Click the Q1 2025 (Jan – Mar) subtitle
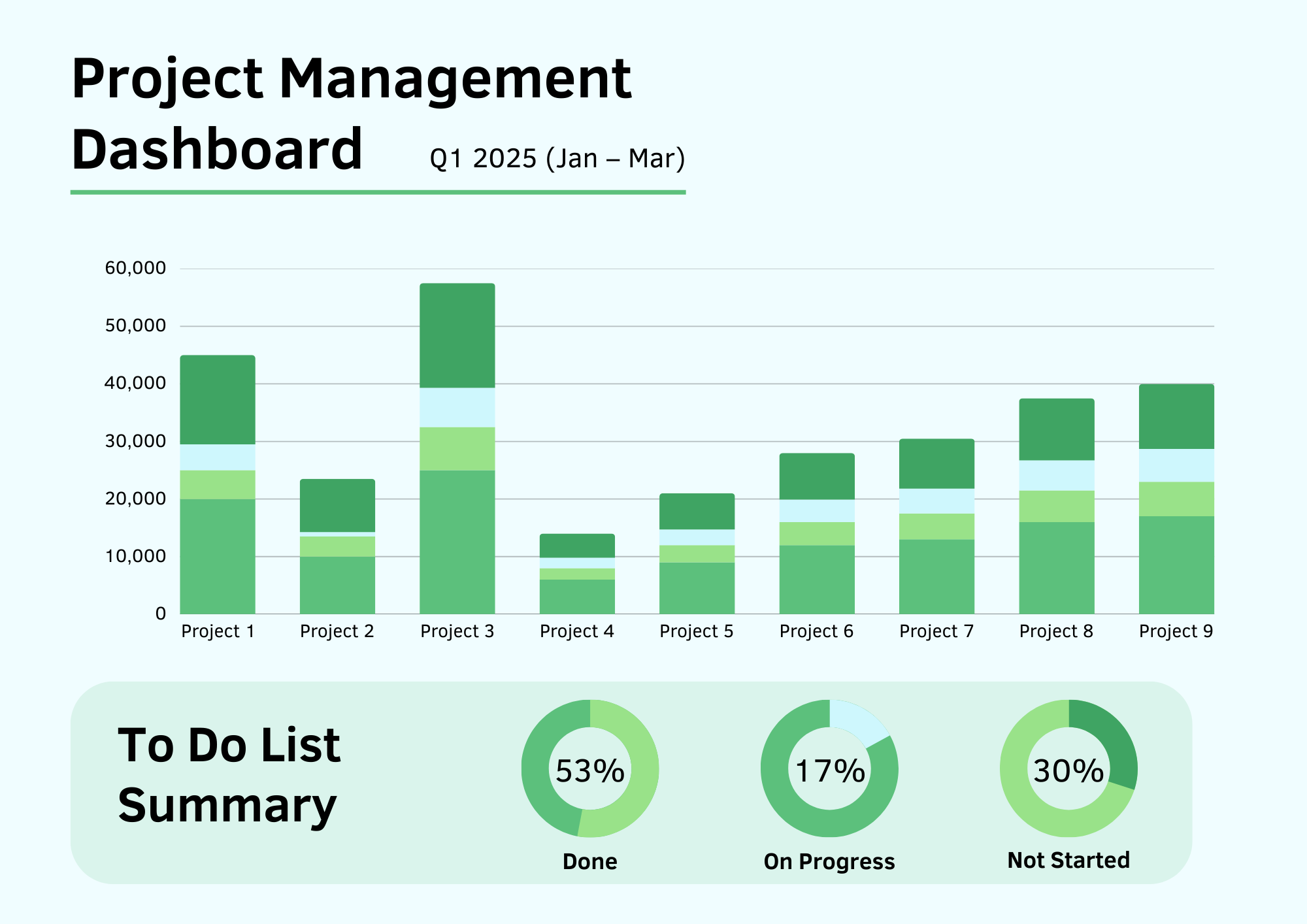The width and height of the screenshot is (1307, 924). pyautogui.click(x=557, y=159)
